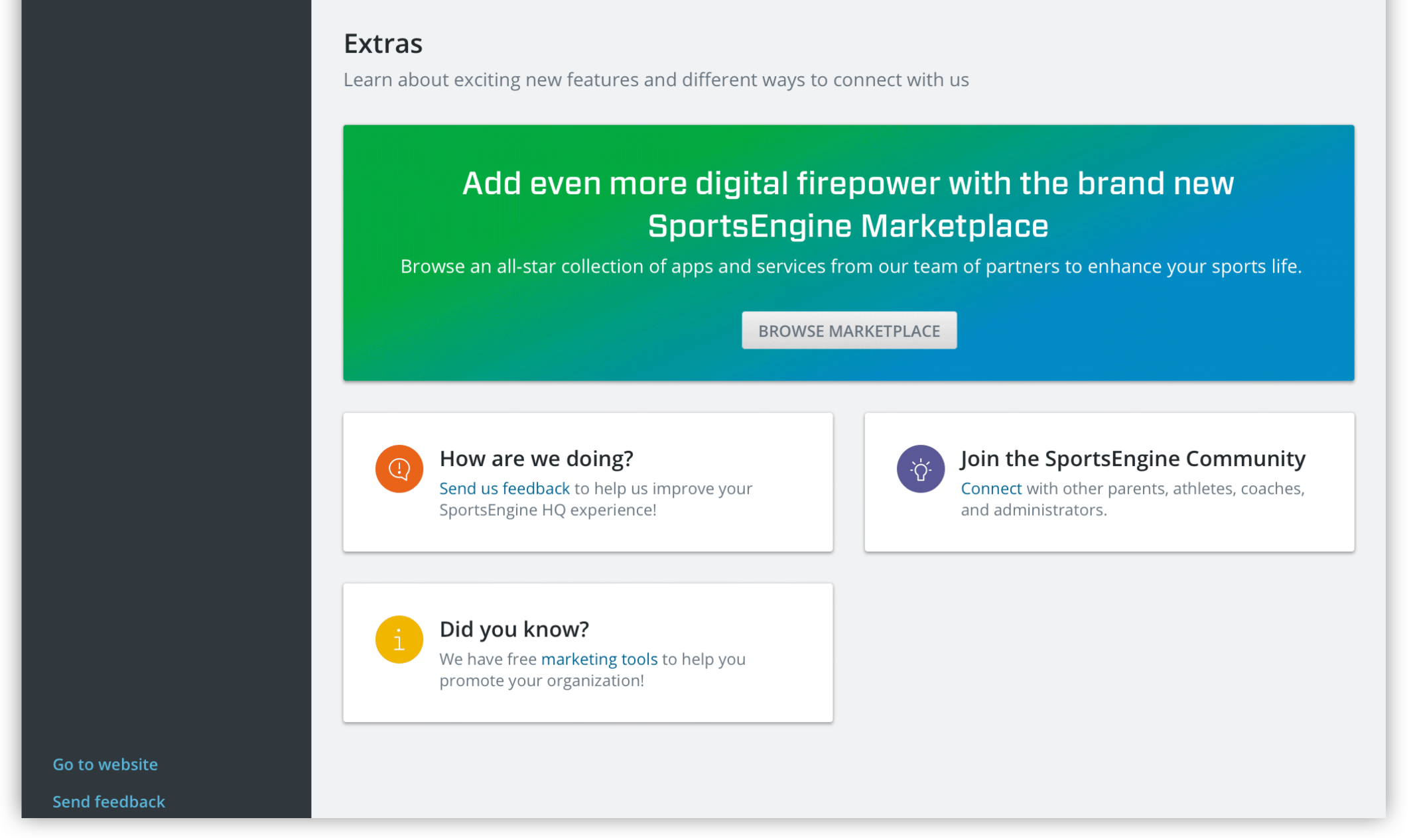Click the Learn about exciting new features text
Image resolution: width=1409 pixels, height=840 pixels.
coord(655,80)
